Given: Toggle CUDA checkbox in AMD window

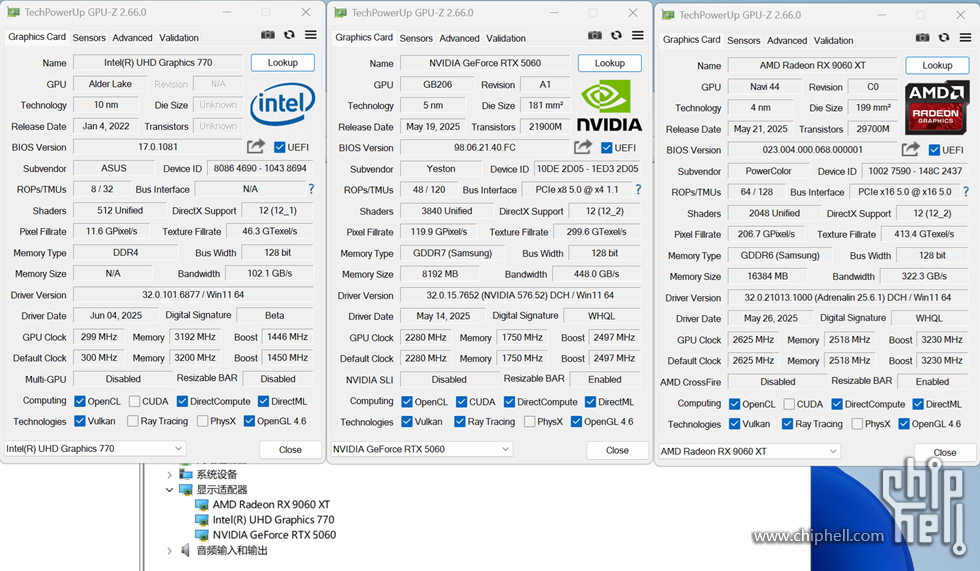Looking at the screenshot, I should 789,404.
